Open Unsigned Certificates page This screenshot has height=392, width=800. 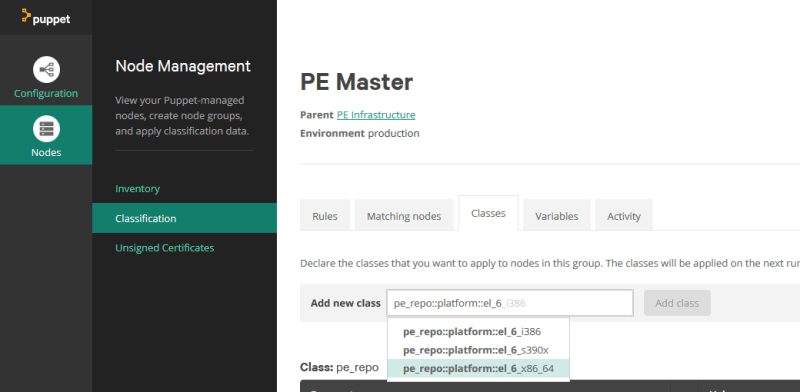point(164,248)
